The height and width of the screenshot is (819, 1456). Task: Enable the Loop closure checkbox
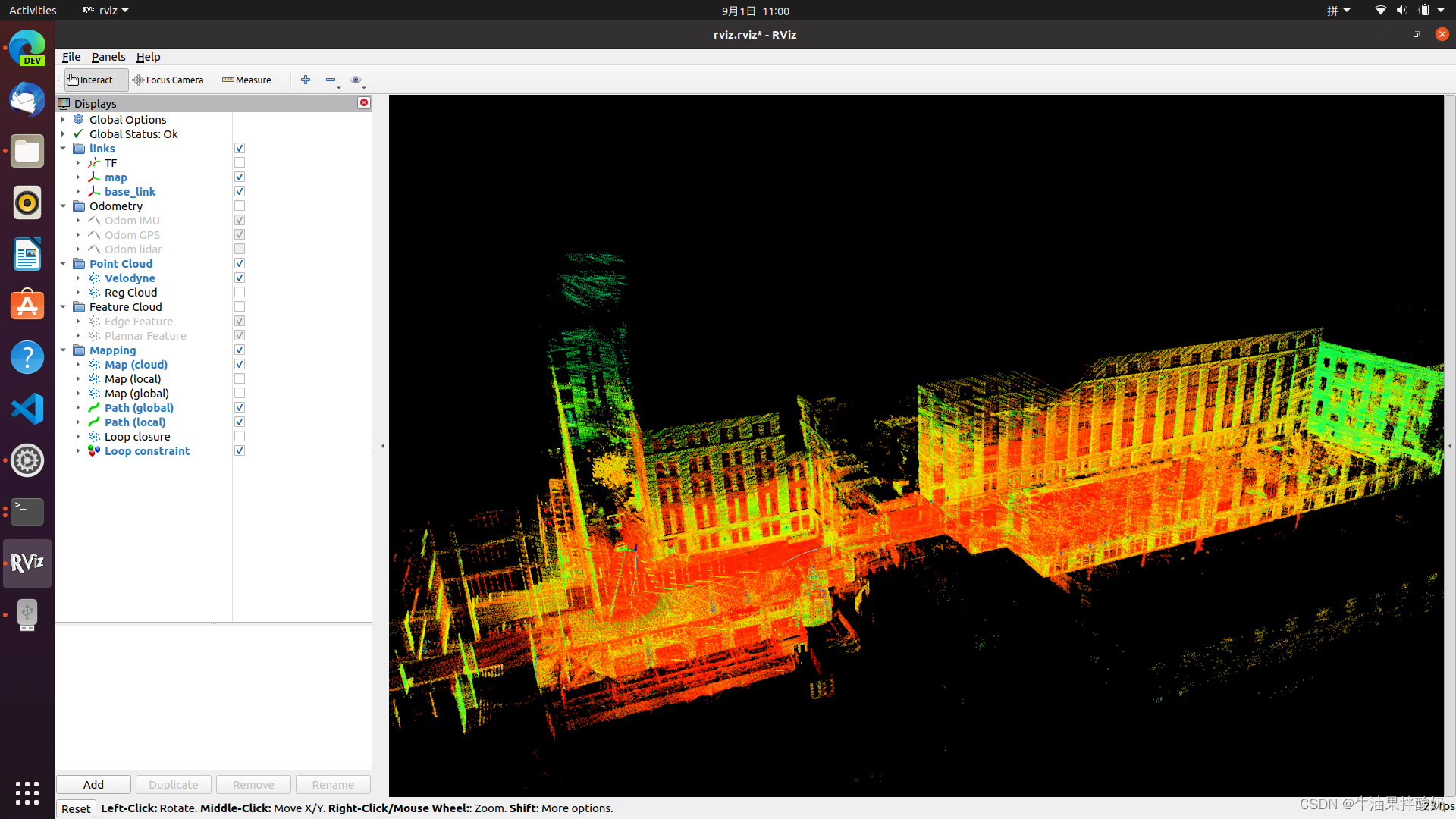[x=240, y=437]
